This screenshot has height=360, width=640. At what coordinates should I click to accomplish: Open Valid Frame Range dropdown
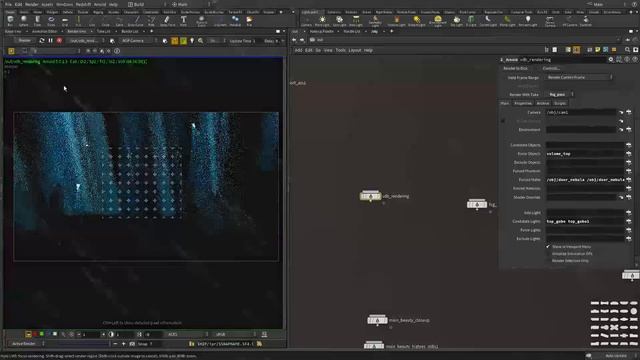pyautogui.click(x=579, y=77)
